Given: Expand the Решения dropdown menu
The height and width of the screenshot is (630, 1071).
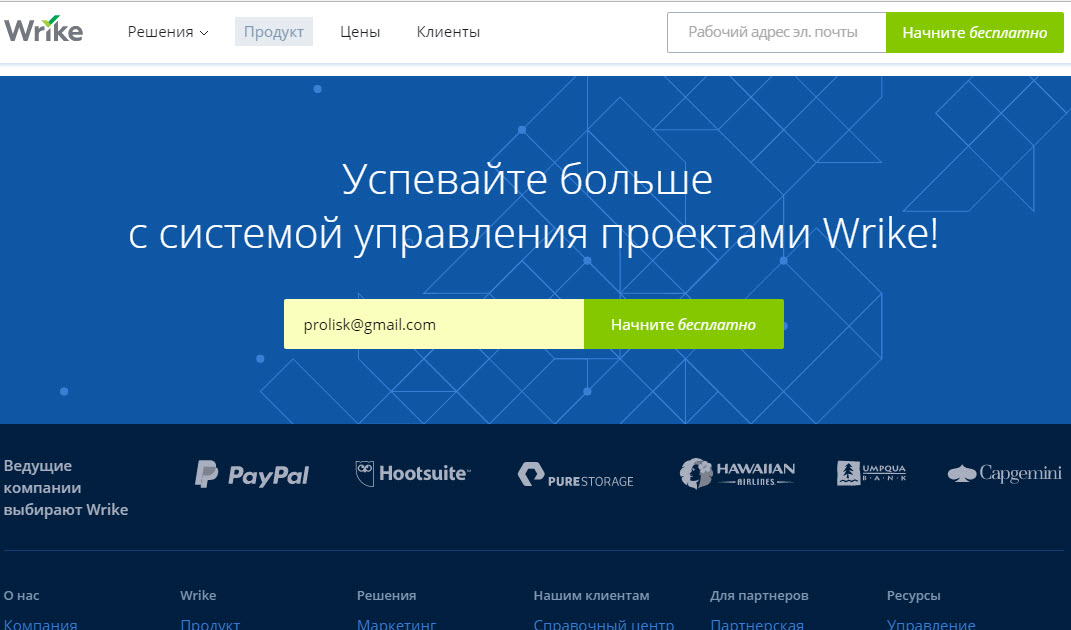Looking at the screenshot, I should point(168,32).
